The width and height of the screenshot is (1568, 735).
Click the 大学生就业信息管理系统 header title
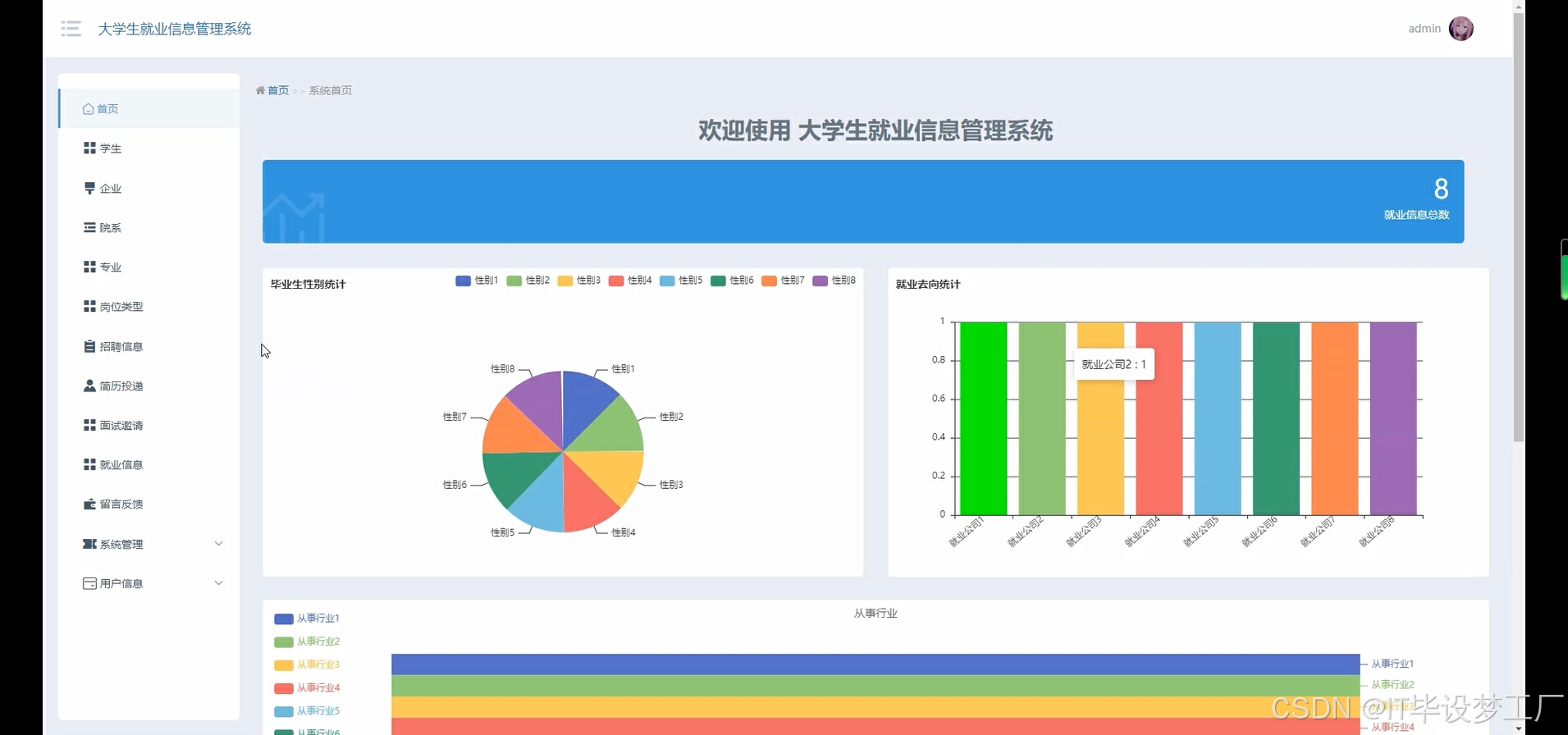click(175, 29)
